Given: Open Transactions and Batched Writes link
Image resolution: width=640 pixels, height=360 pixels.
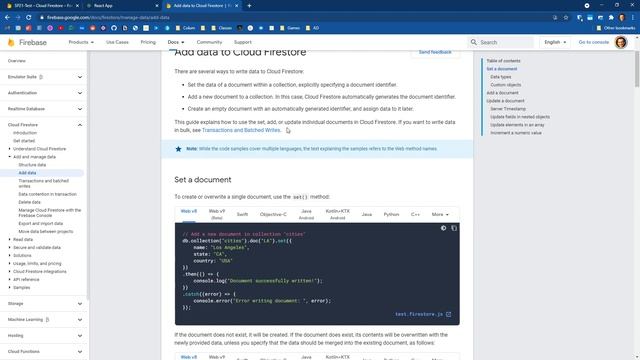Looking at the screenshot, I should [241, 130].
